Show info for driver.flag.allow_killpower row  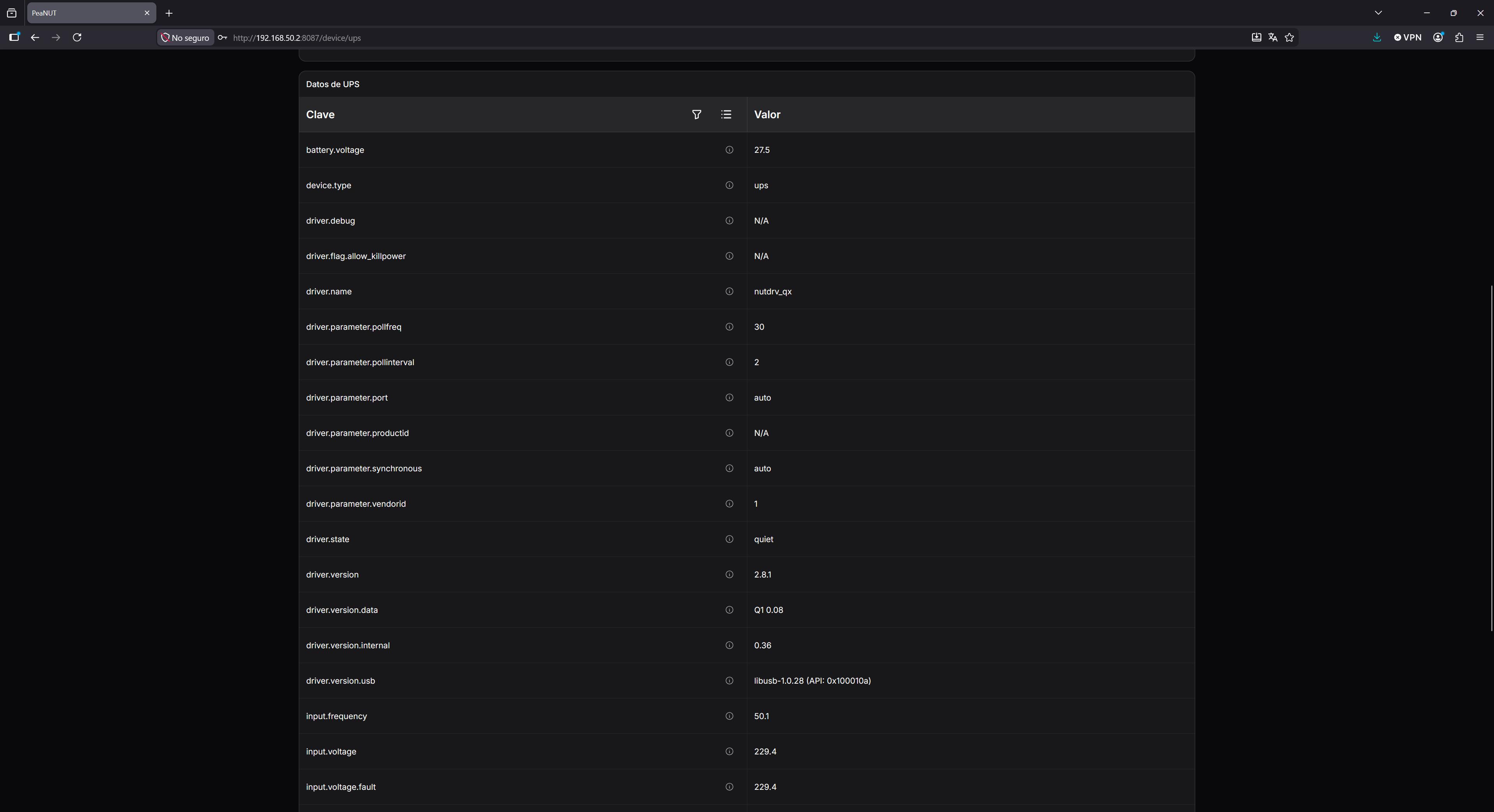[x=729, y=256]
